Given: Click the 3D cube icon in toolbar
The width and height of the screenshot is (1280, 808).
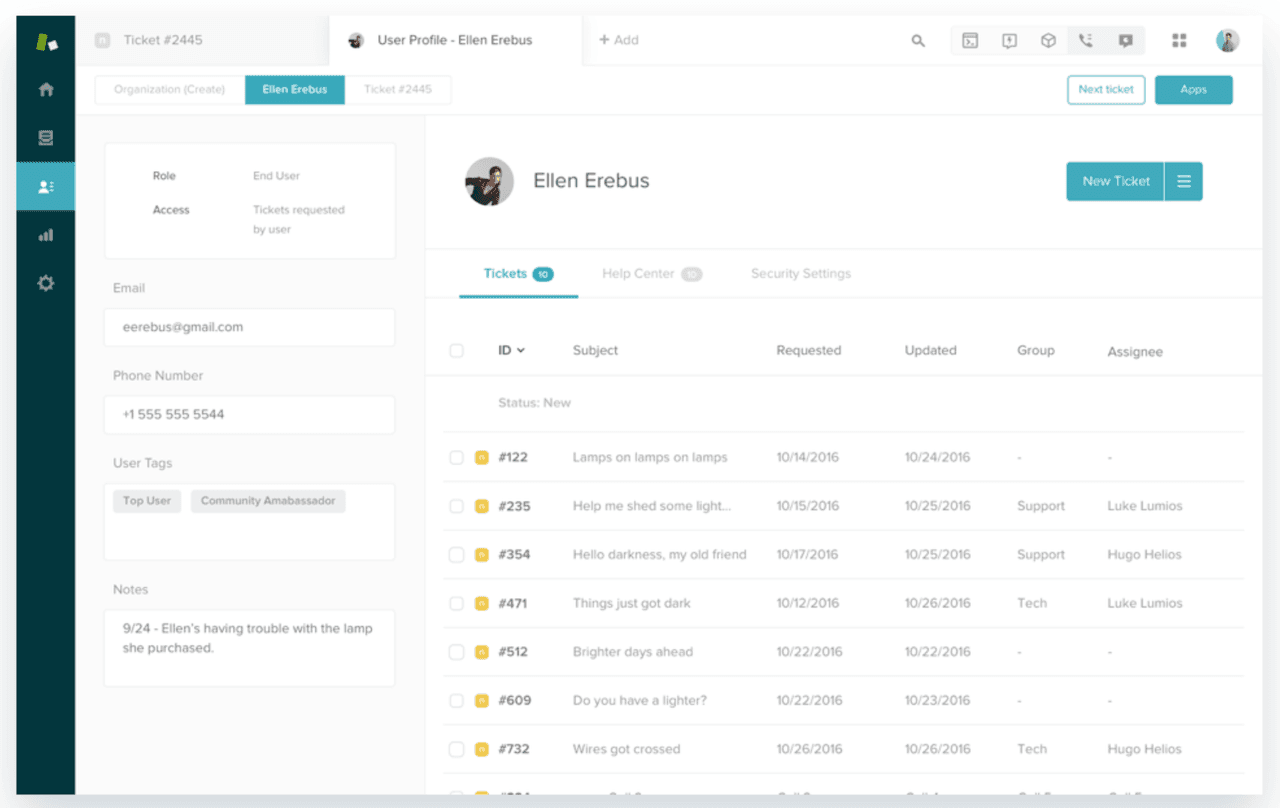Looking at the screenshot, I should [x=1048, y=41].
